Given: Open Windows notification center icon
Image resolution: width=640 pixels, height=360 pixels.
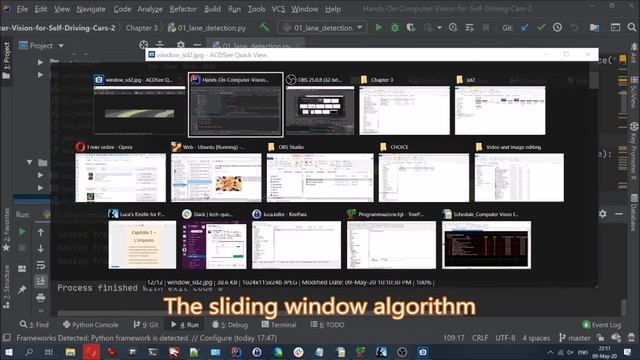Looking at the screenshot, I should click(627, 352).
